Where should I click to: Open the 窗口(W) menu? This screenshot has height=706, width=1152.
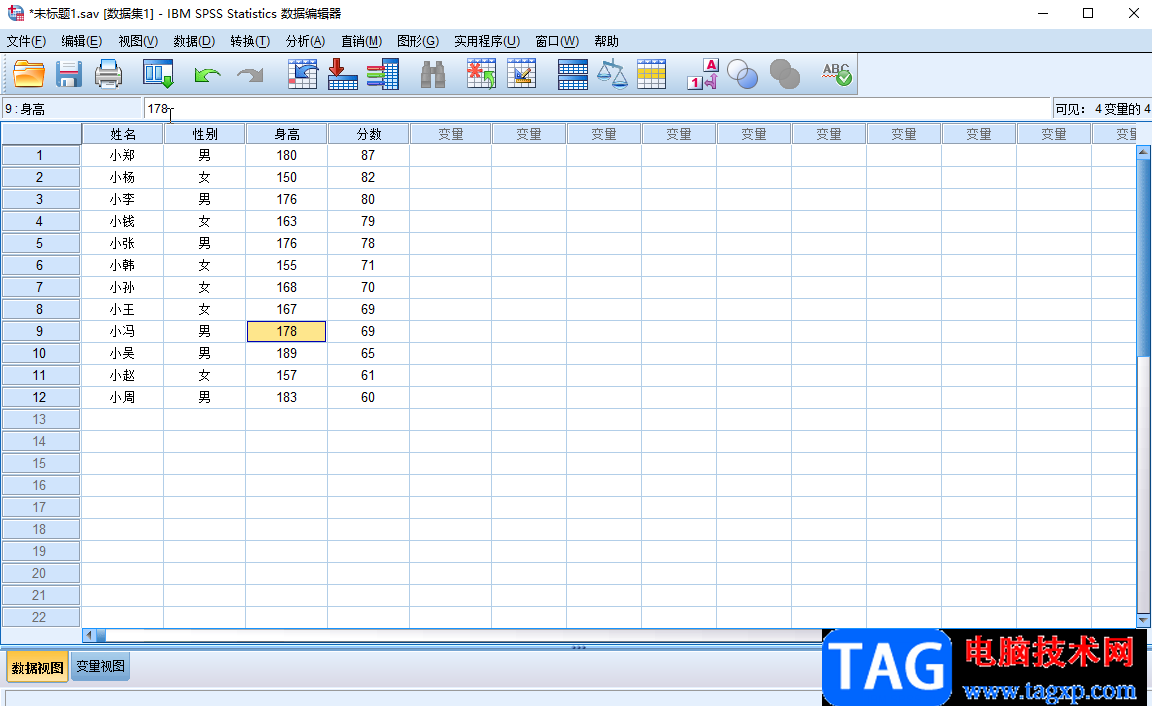[557, 41]
